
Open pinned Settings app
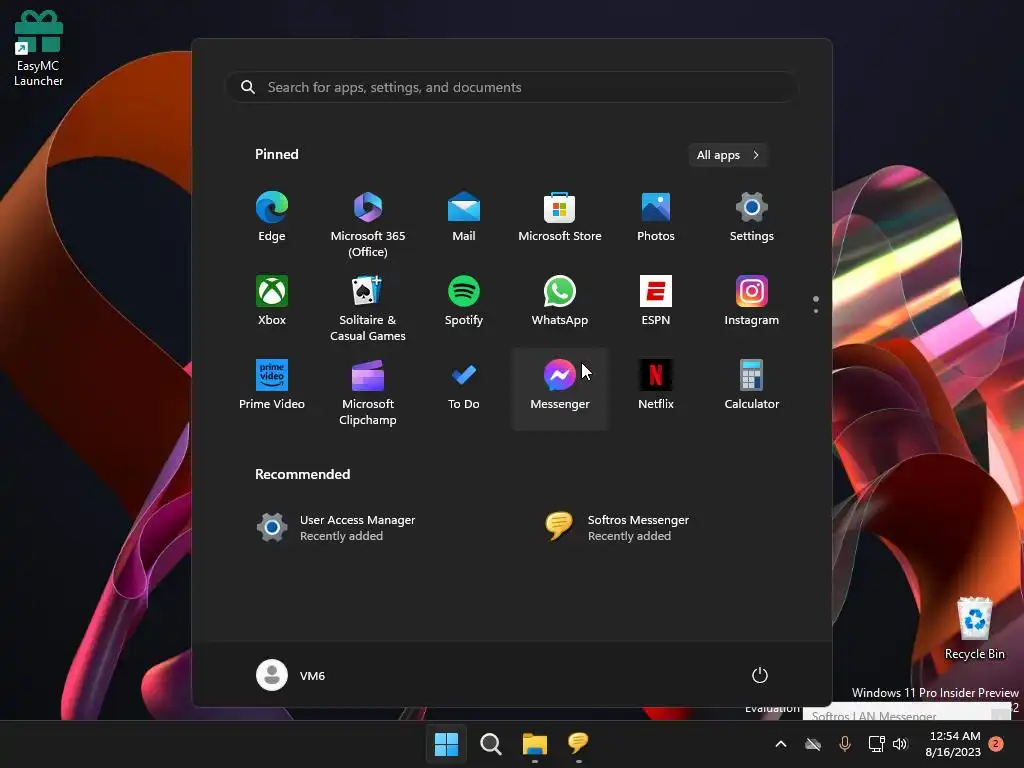[x=752, y=217]
